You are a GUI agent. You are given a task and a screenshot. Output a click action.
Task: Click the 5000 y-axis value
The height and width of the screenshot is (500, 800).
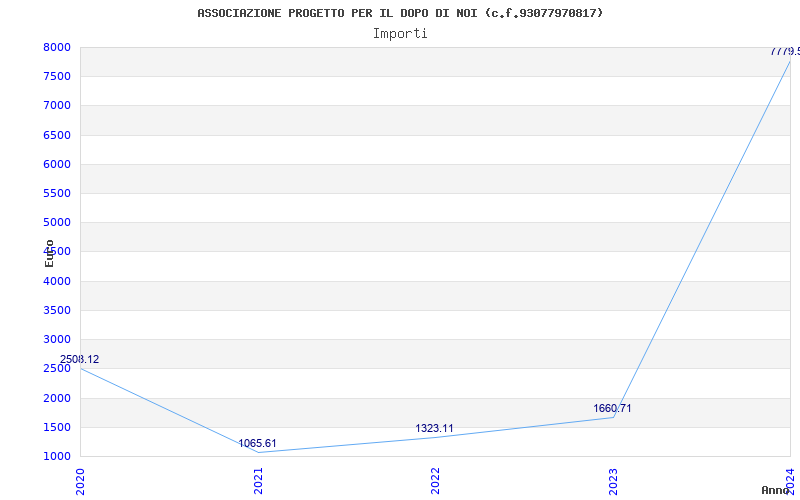[57, 222]
